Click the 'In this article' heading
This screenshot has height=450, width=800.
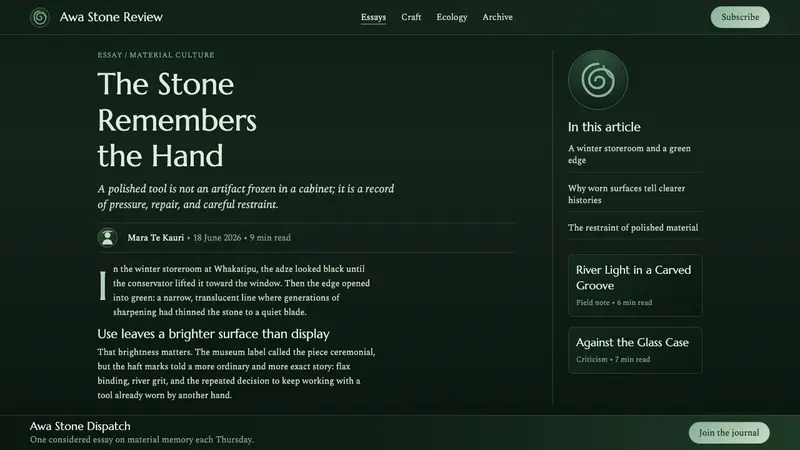pyautogui.click(x=604, y=127)
